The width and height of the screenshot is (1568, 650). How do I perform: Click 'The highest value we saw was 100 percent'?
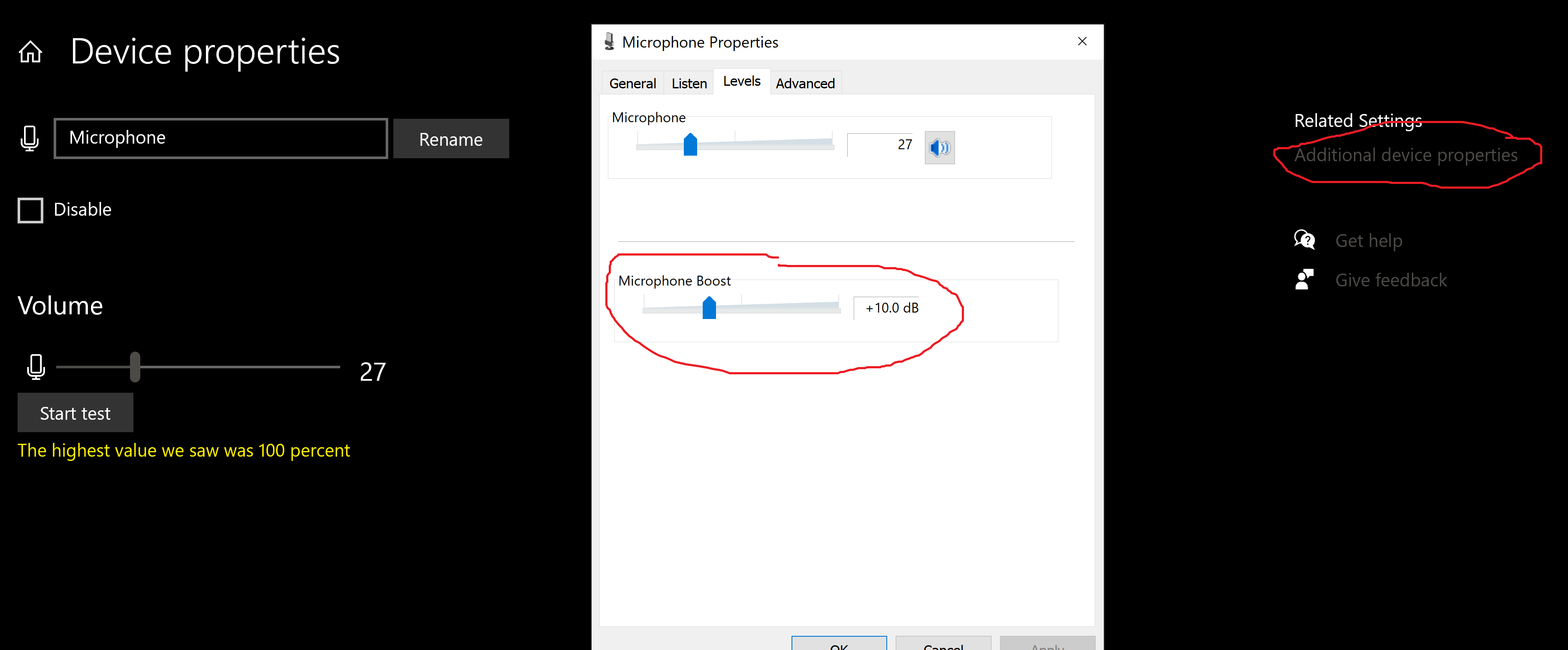coord(184,450)
